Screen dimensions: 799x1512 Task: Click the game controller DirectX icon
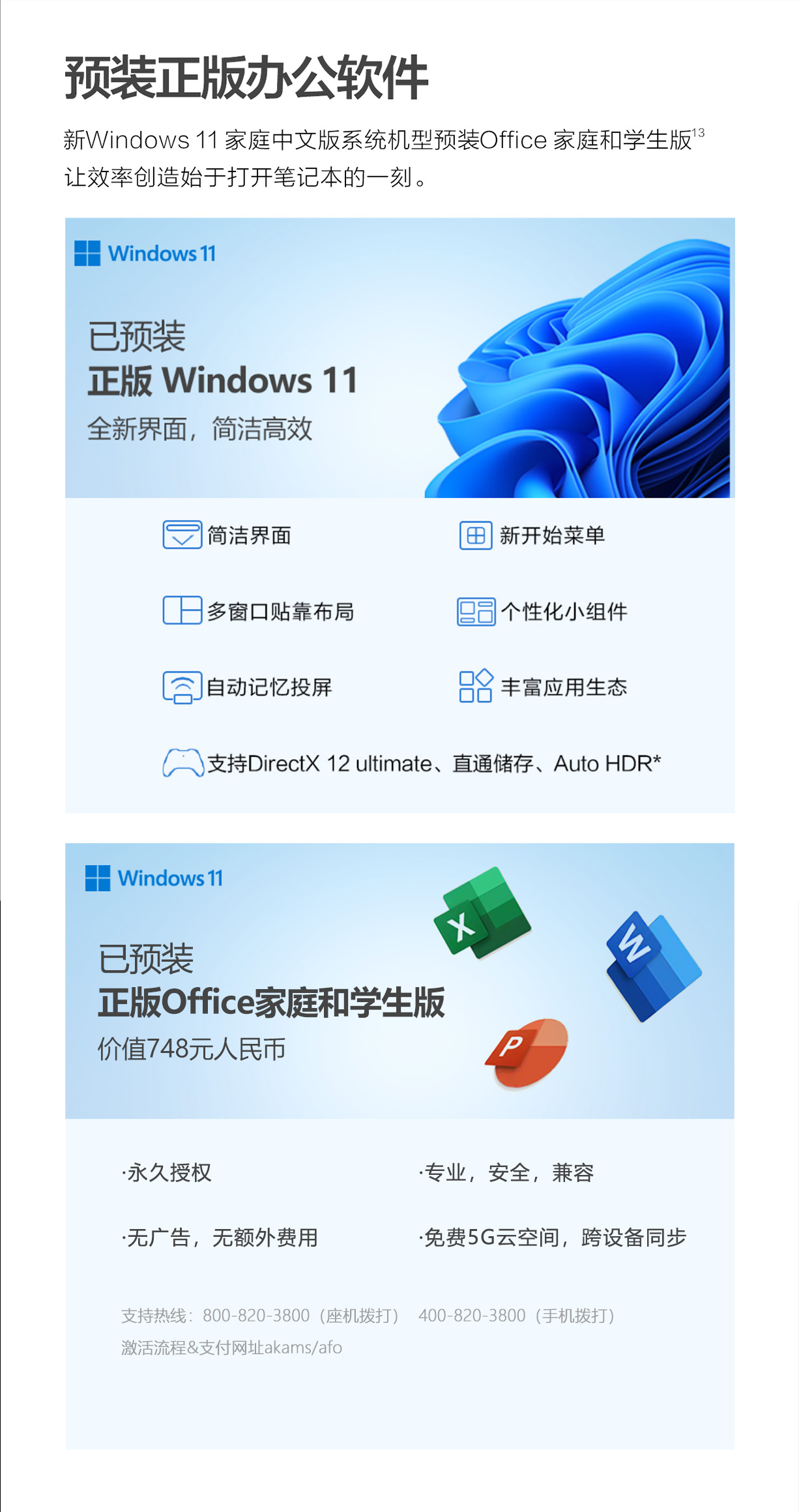[183, 762]
